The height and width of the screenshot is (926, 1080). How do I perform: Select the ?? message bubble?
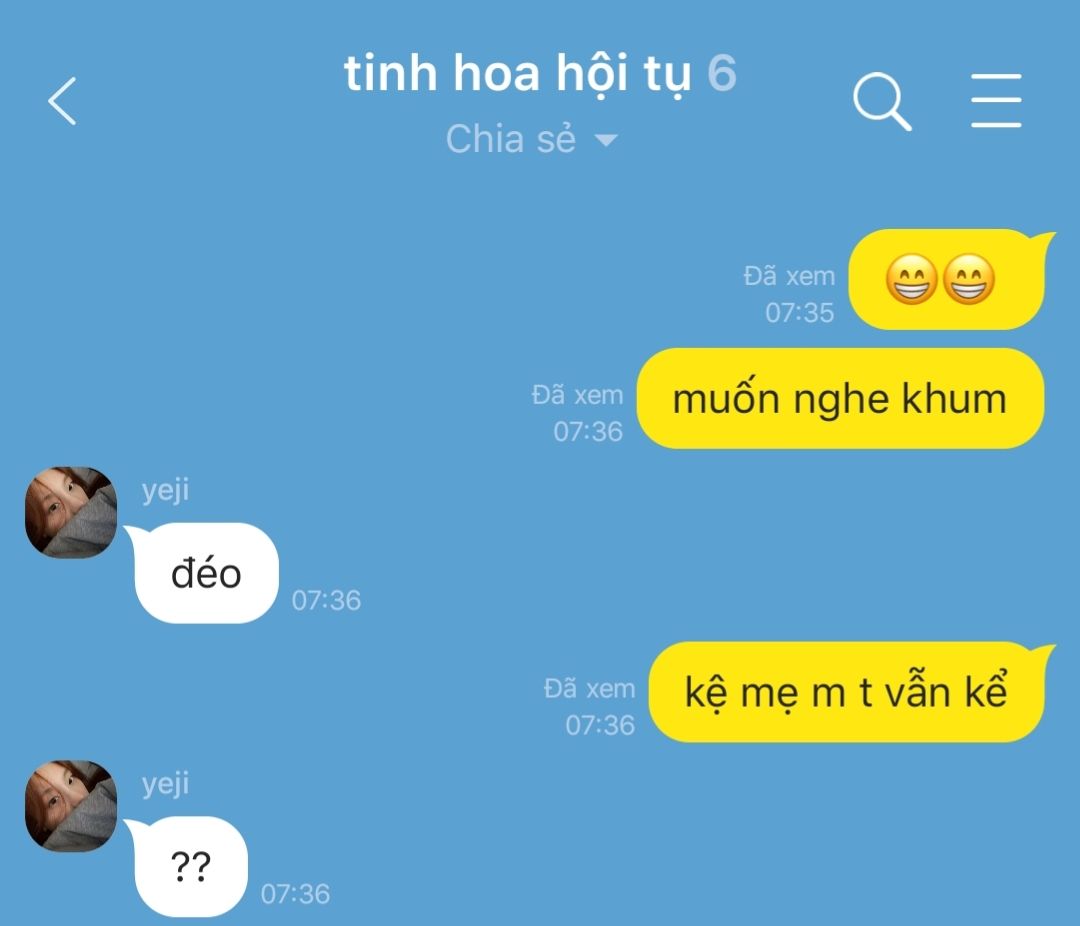pyautogui.click(x=188, y=867)
